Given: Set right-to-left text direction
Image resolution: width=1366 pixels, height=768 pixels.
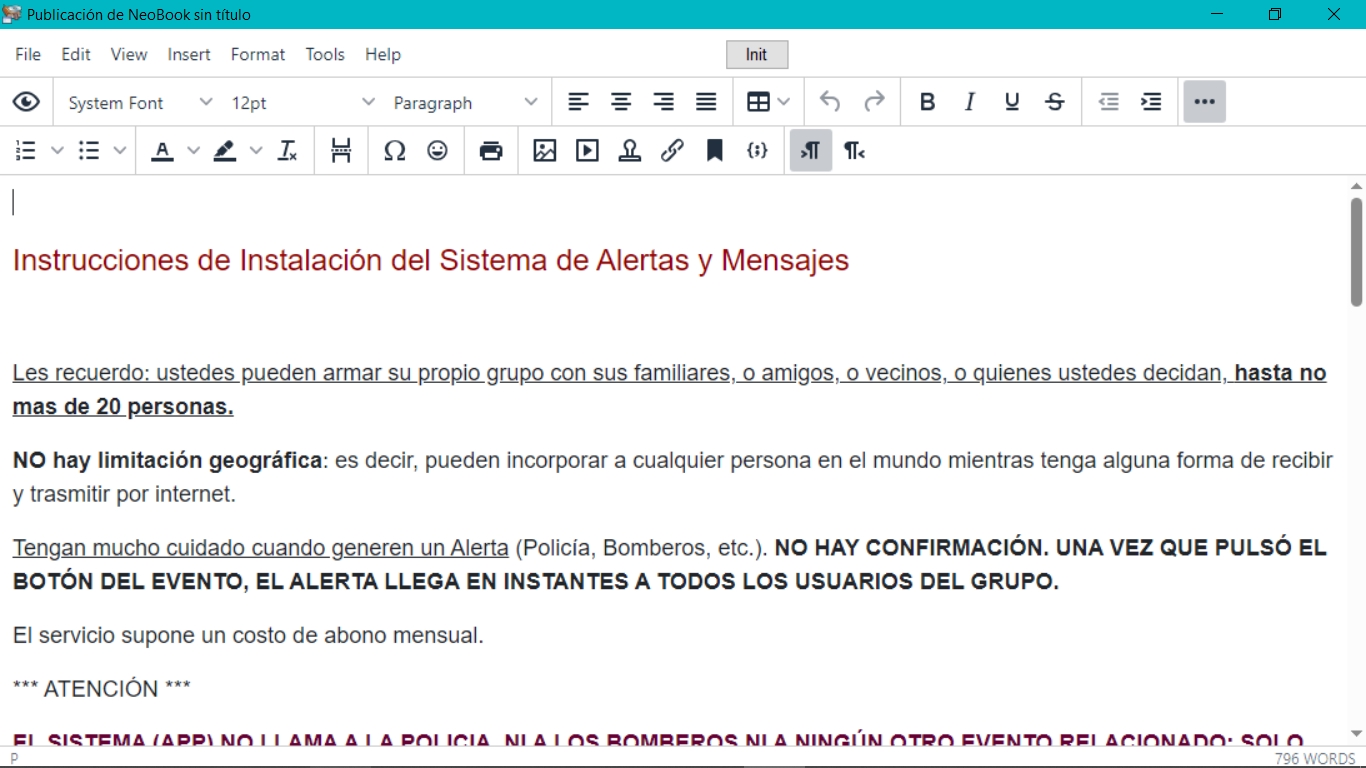Looking at the screenshot, I should point(854,151).
